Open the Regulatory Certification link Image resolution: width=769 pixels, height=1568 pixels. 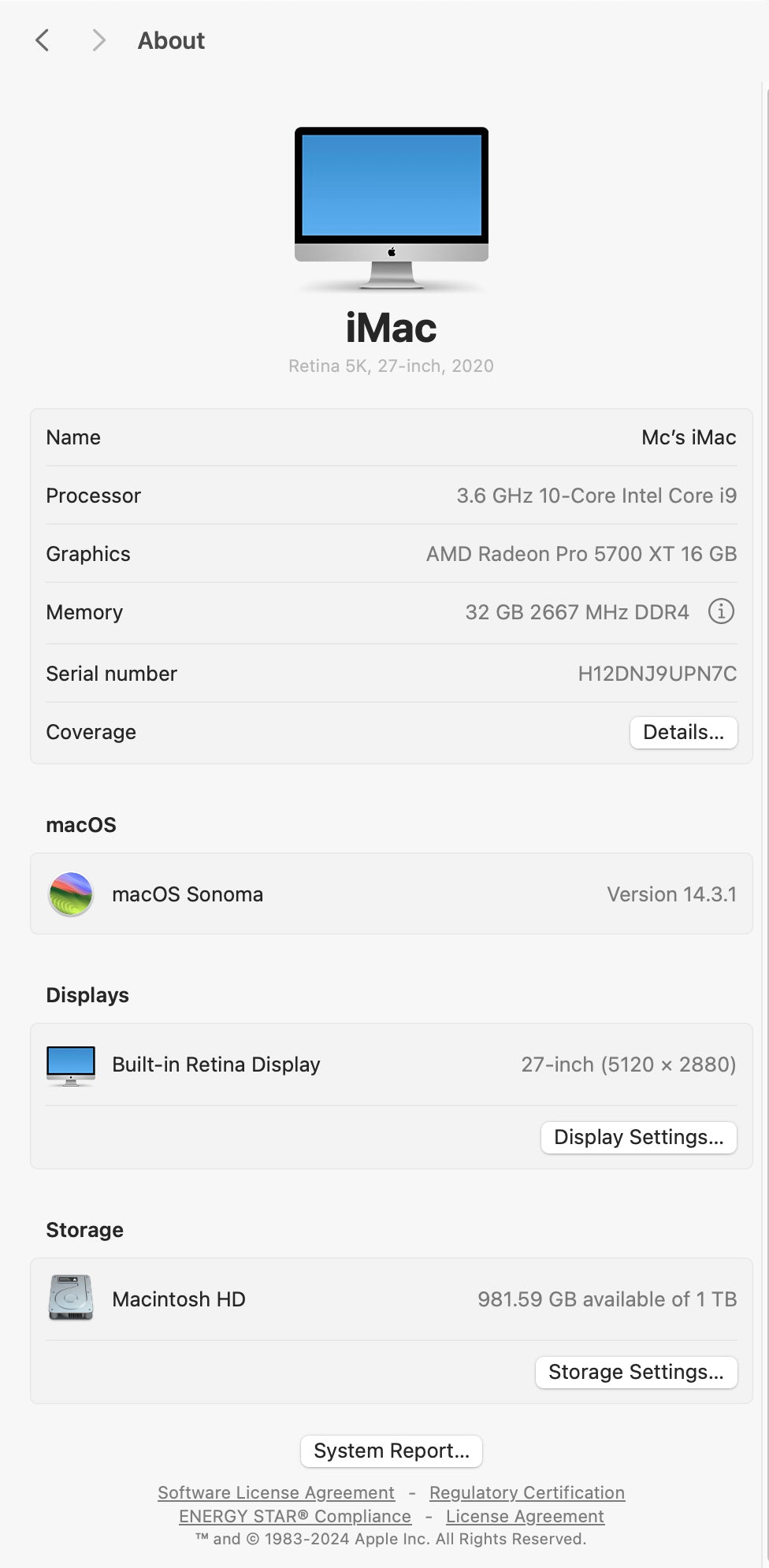[x=526, y=1492]
